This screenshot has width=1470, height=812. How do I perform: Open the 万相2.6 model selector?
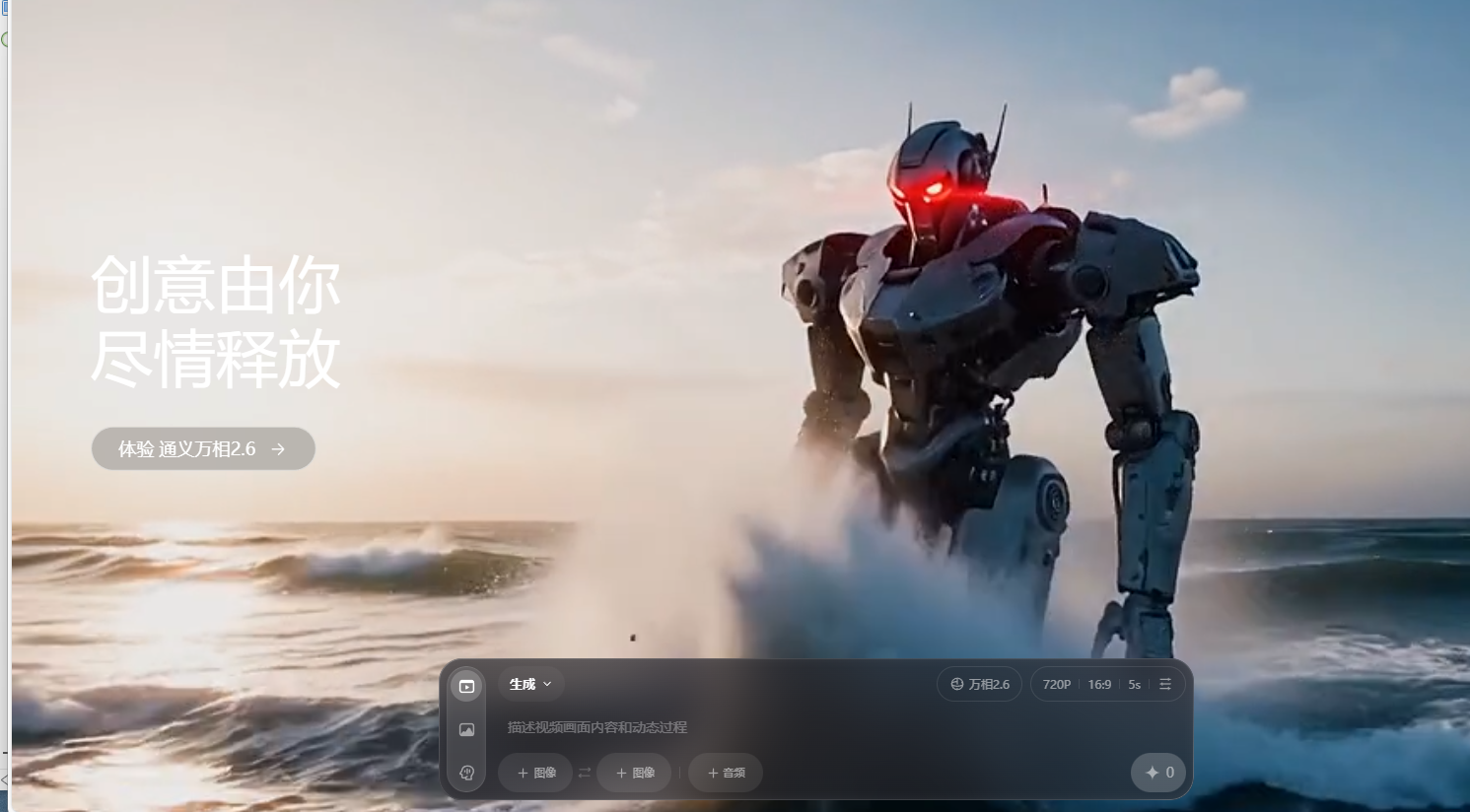pyautogui.click(x=980, y=684)
